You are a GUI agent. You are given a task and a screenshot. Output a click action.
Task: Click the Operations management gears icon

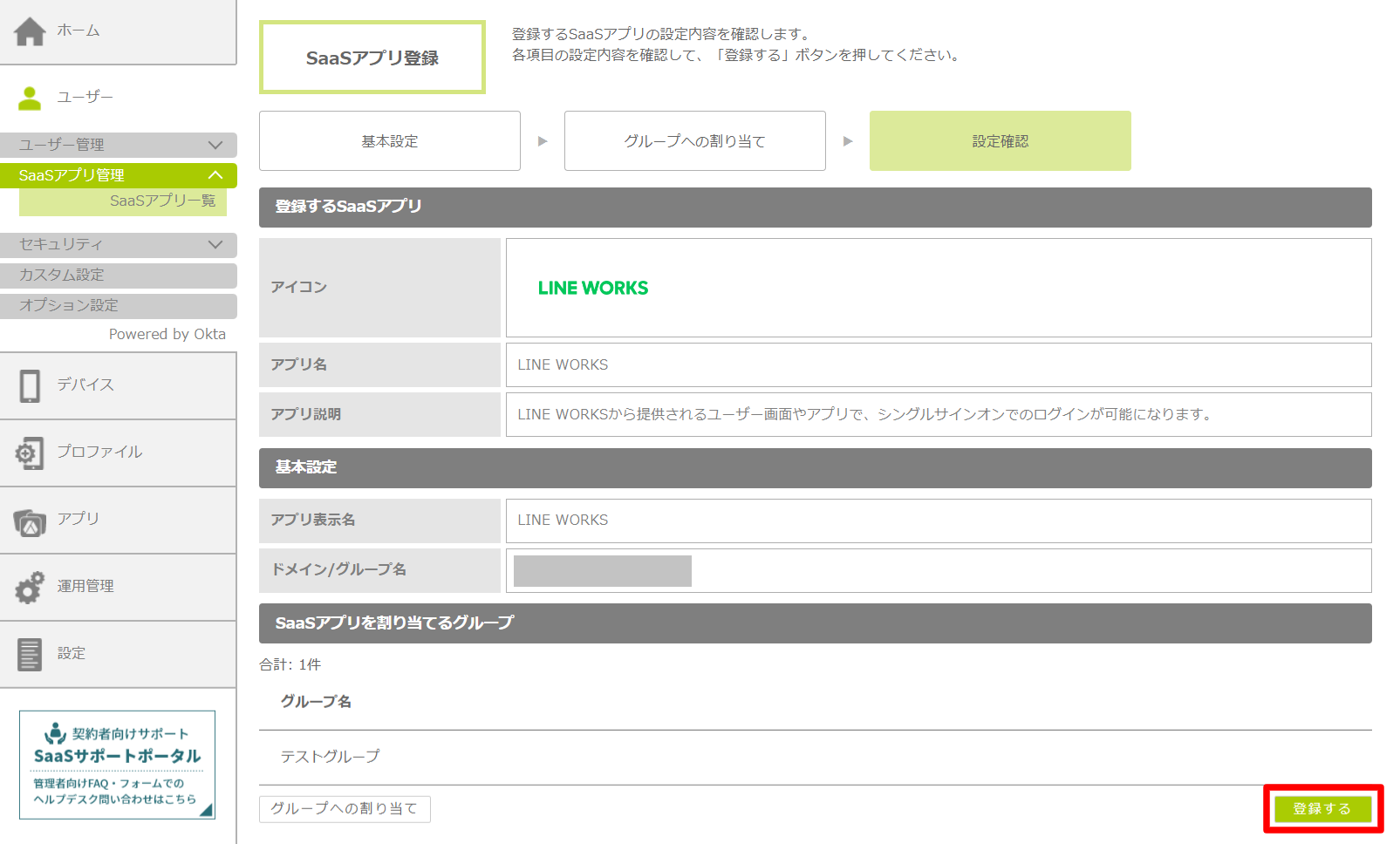click(x=30, y=588)
